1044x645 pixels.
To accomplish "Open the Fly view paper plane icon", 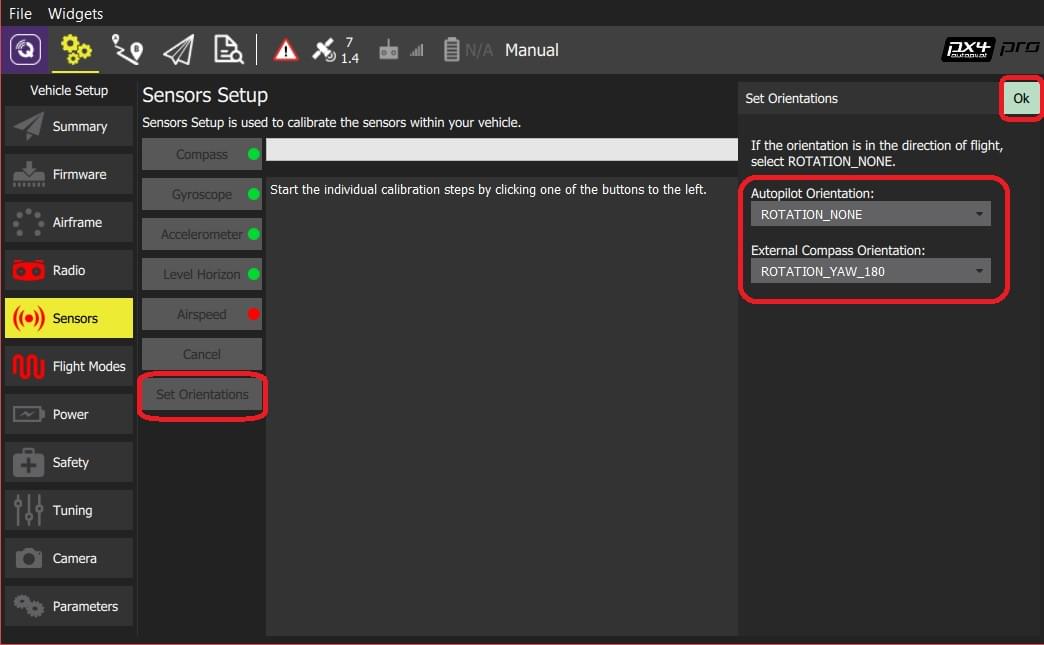I will (178, 50).
